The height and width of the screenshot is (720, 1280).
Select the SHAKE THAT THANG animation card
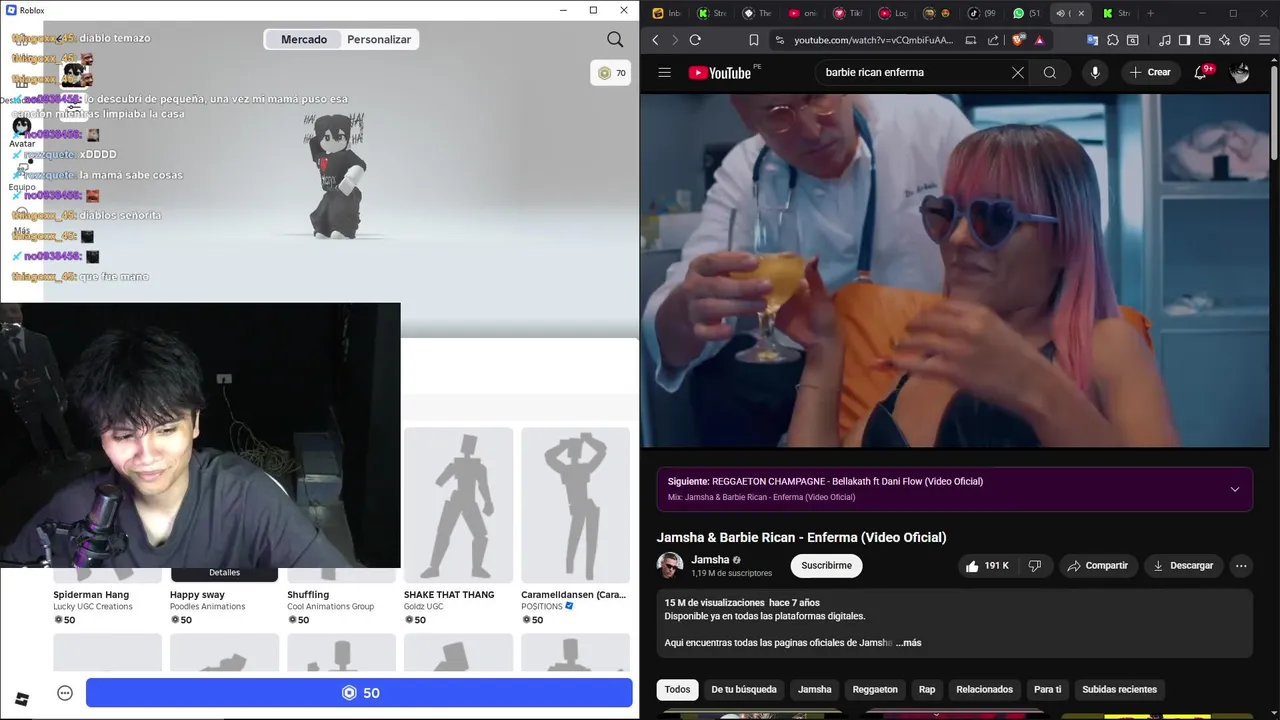pyautogui.click(x=458, y=505)
